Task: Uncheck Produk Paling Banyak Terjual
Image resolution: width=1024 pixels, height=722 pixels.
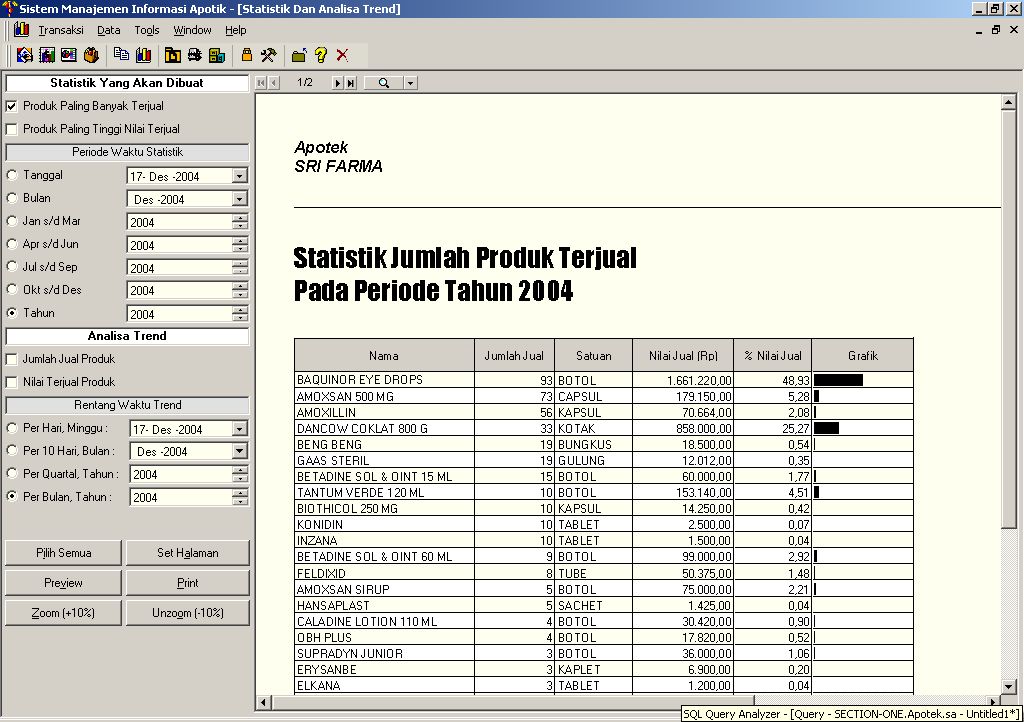Action: 12,106
